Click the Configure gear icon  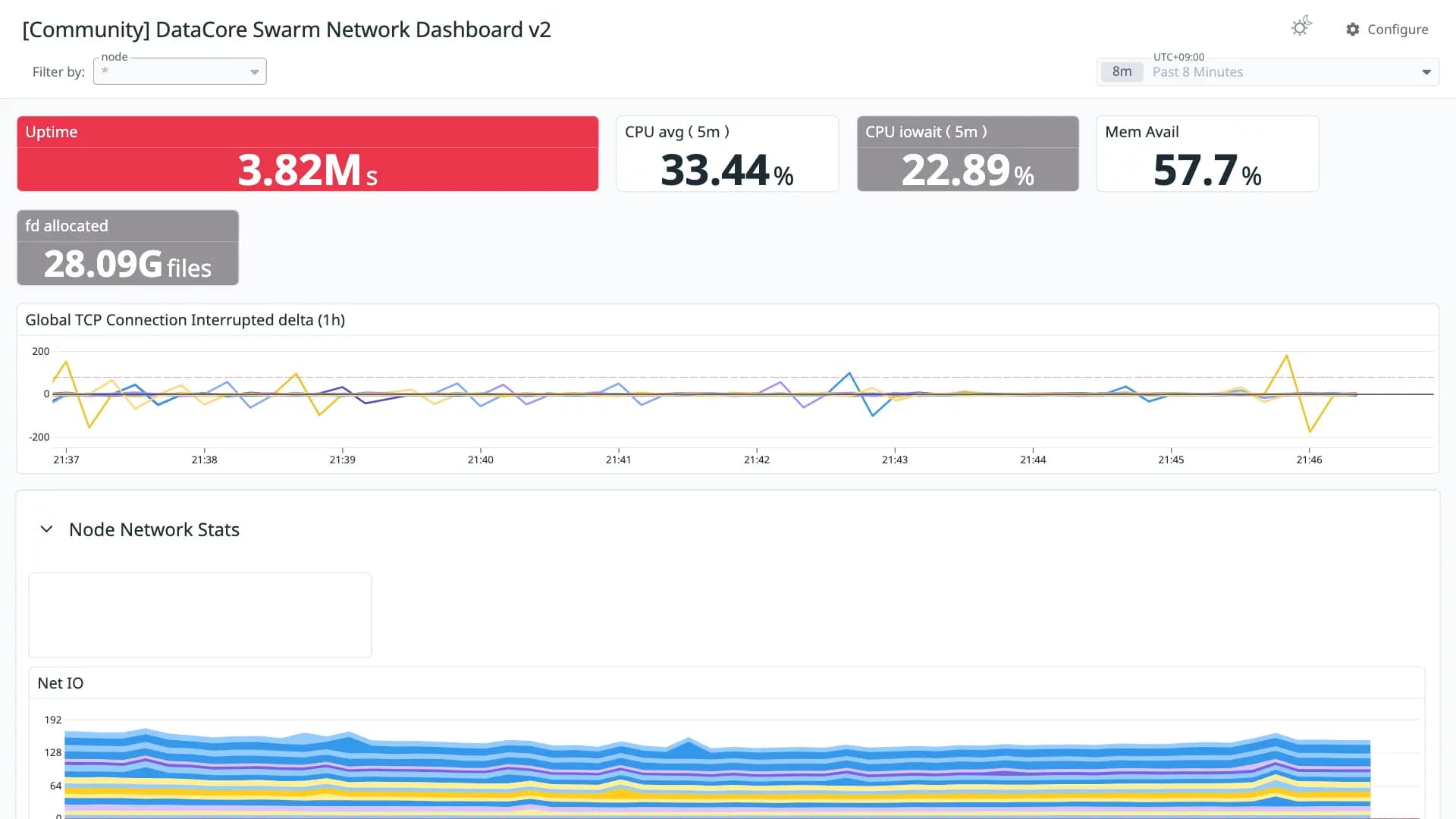click(1353, 29)
